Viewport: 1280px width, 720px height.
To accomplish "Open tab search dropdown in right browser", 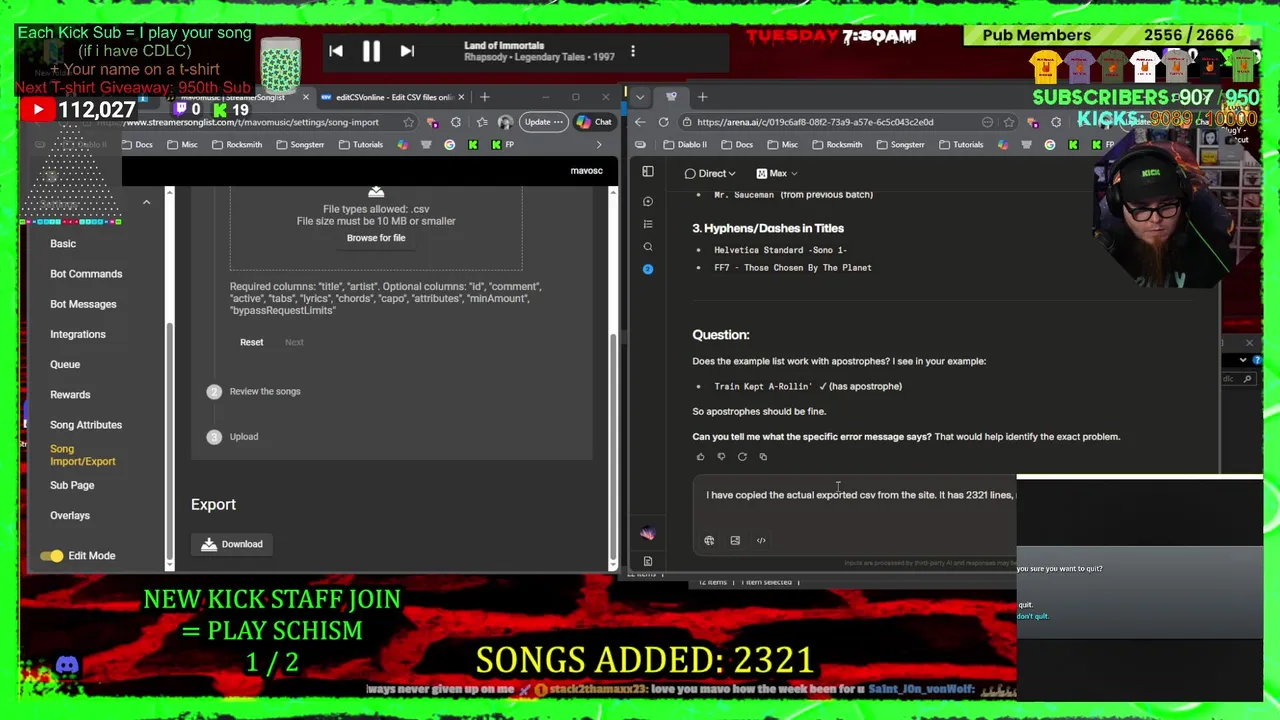I will pyautogui.click(x=640, y=97).
